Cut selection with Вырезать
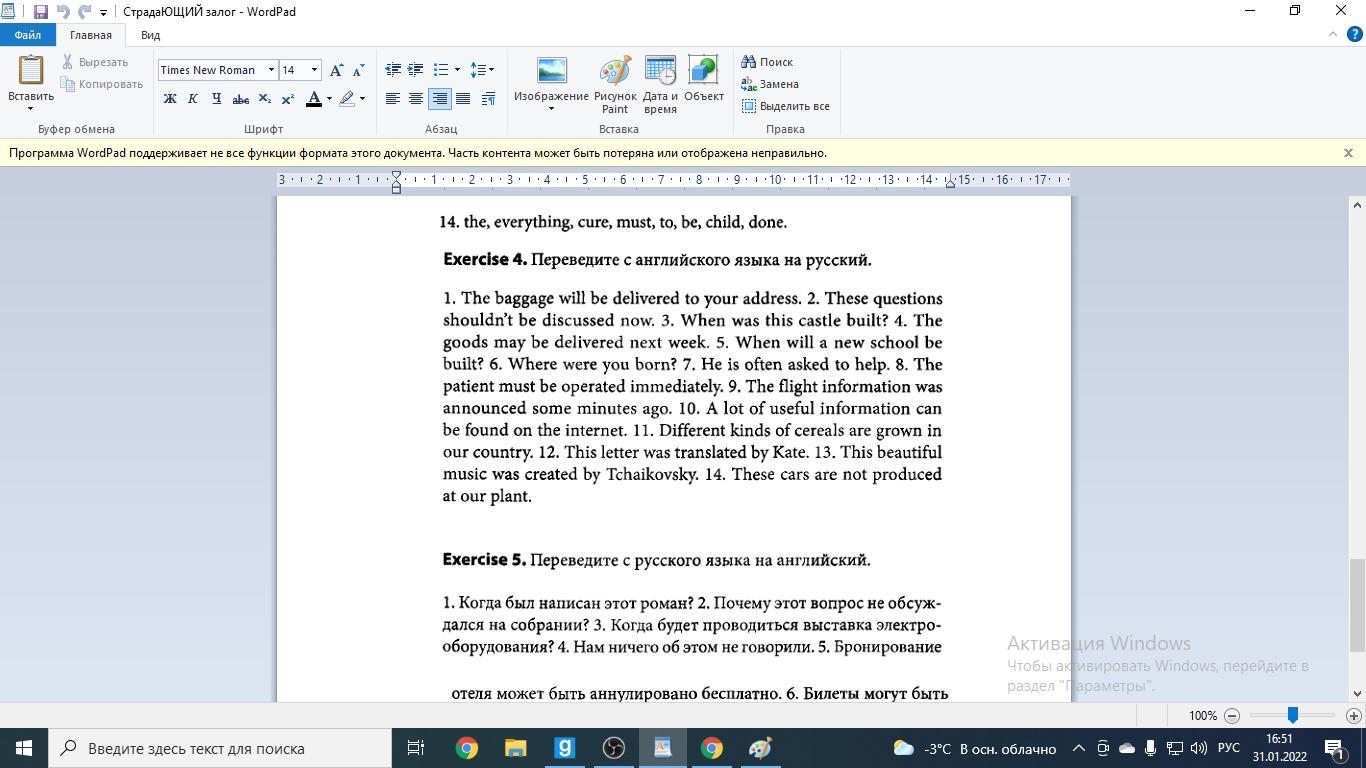The width and height of the screenshot is (1366, 768). click(95, 62)
